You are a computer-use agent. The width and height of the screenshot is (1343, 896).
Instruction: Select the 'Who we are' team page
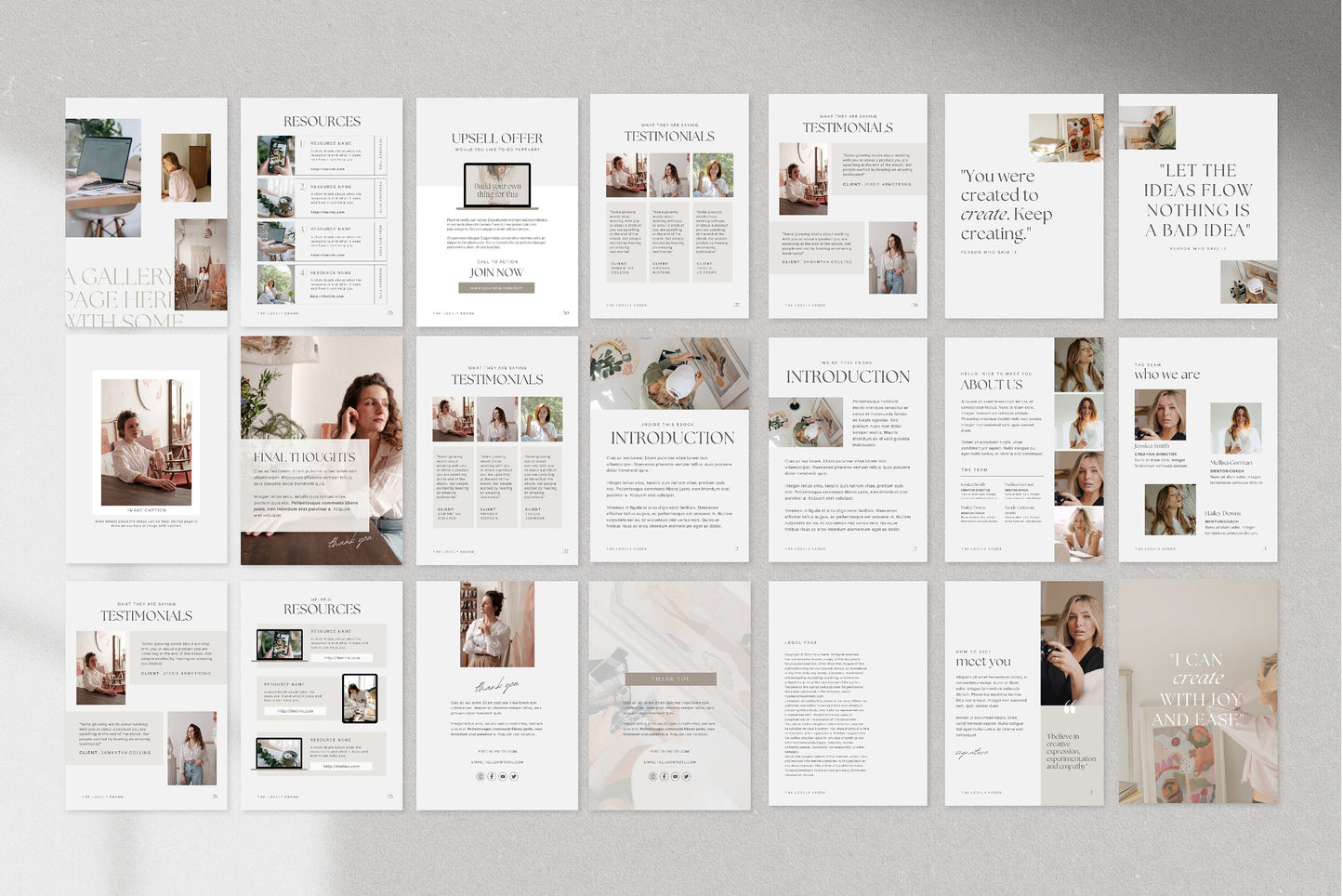click(x=1198, y=450)
